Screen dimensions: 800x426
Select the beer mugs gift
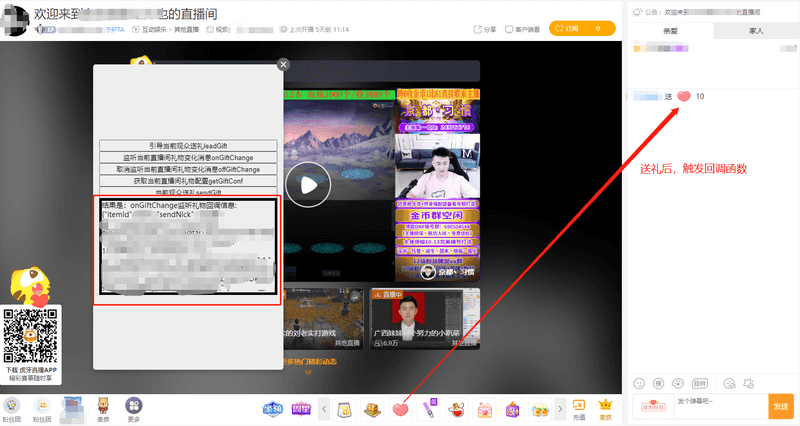pos(540,409)
